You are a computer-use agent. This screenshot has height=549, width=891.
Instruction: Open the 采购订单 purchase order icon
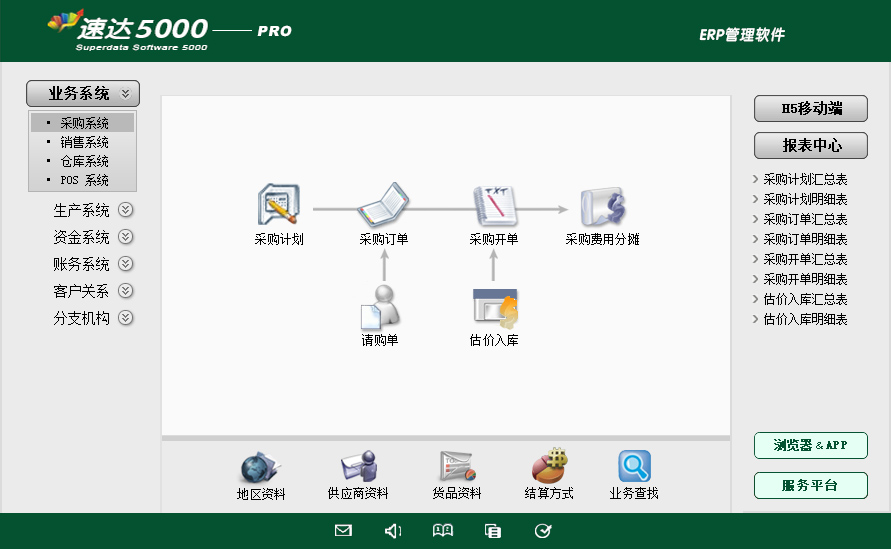tap(383, 204)
